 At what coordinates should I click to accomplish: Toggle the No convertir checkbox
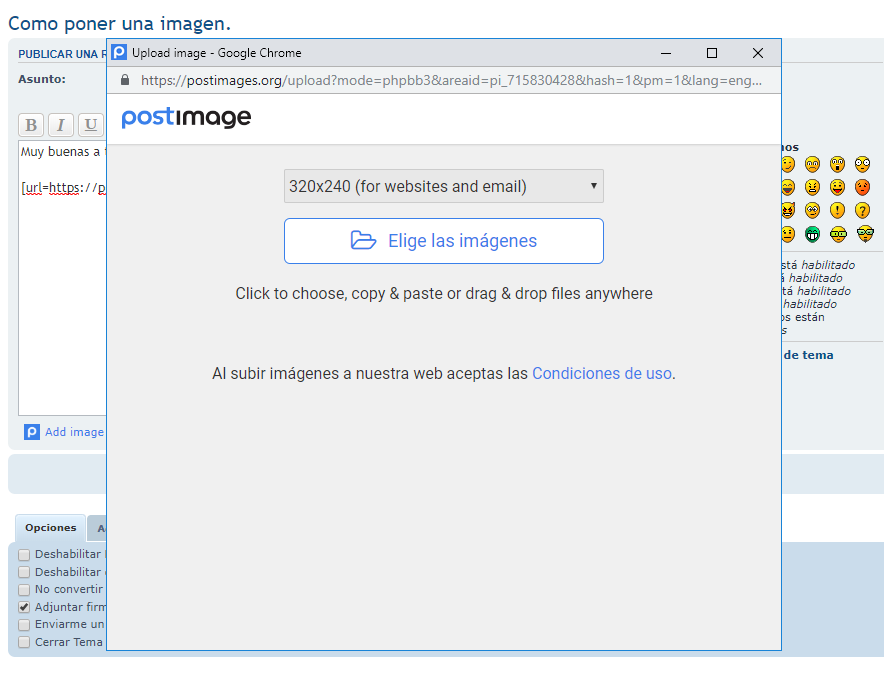24,590
